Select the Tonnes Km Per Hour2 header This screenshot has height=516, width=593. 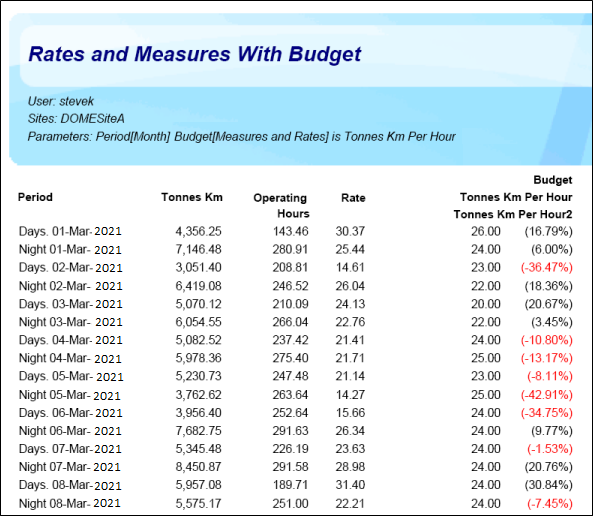[x=513, y=214]
